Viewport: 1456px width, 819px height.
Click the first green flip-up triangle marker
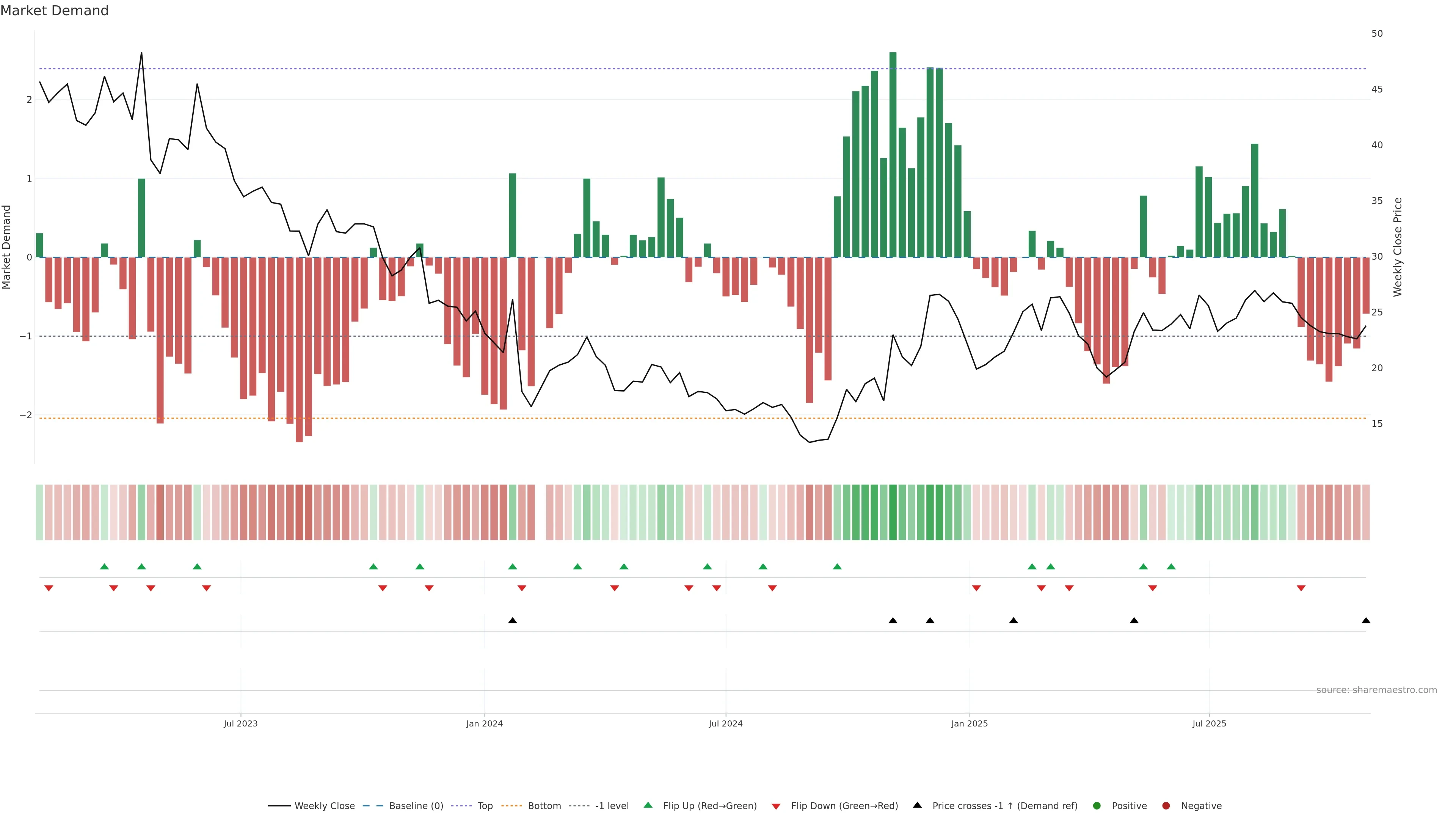(104, 566)
